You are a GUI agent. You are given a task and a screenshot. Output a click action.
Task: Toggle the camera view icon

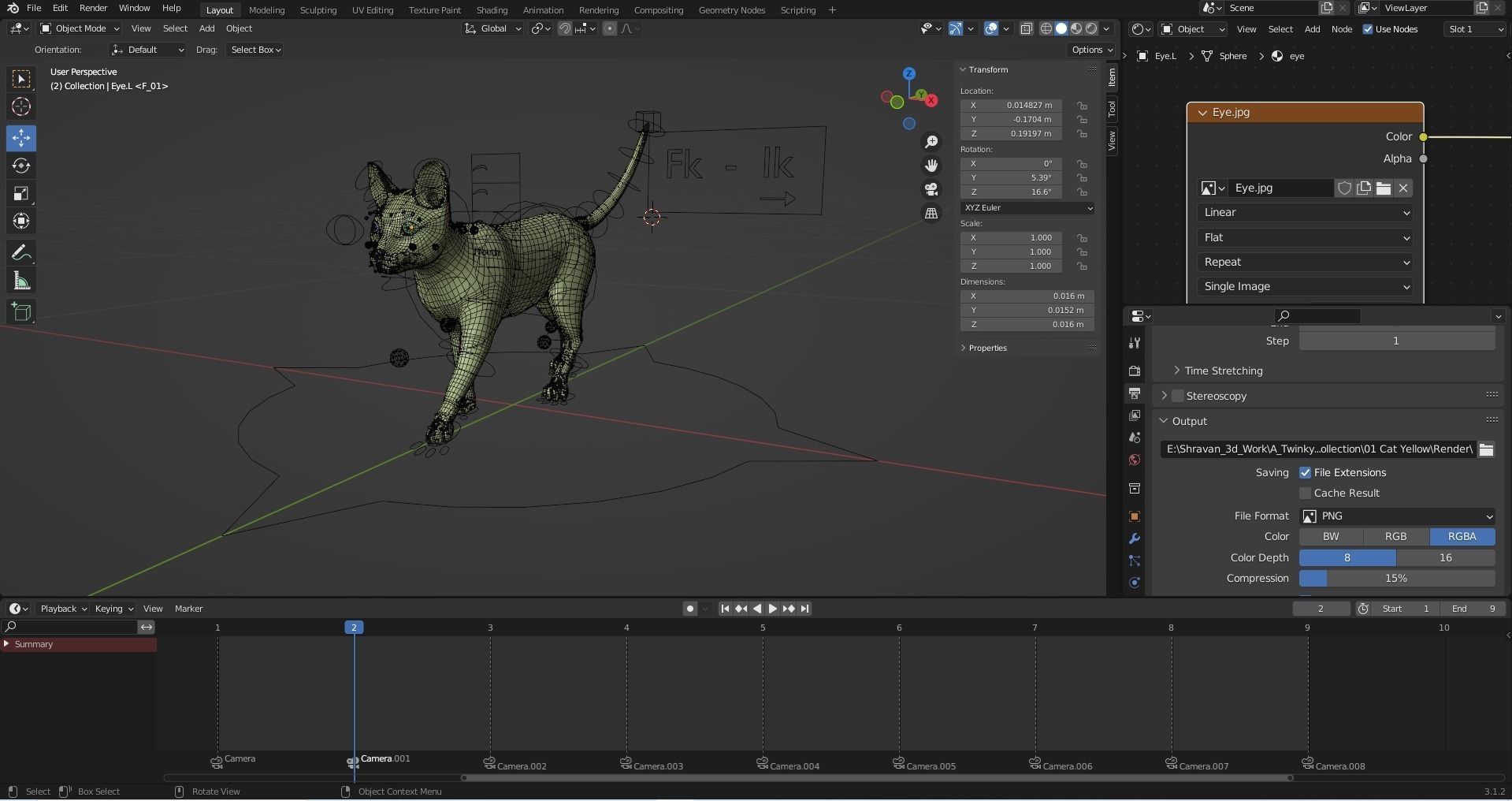[931, 189]
